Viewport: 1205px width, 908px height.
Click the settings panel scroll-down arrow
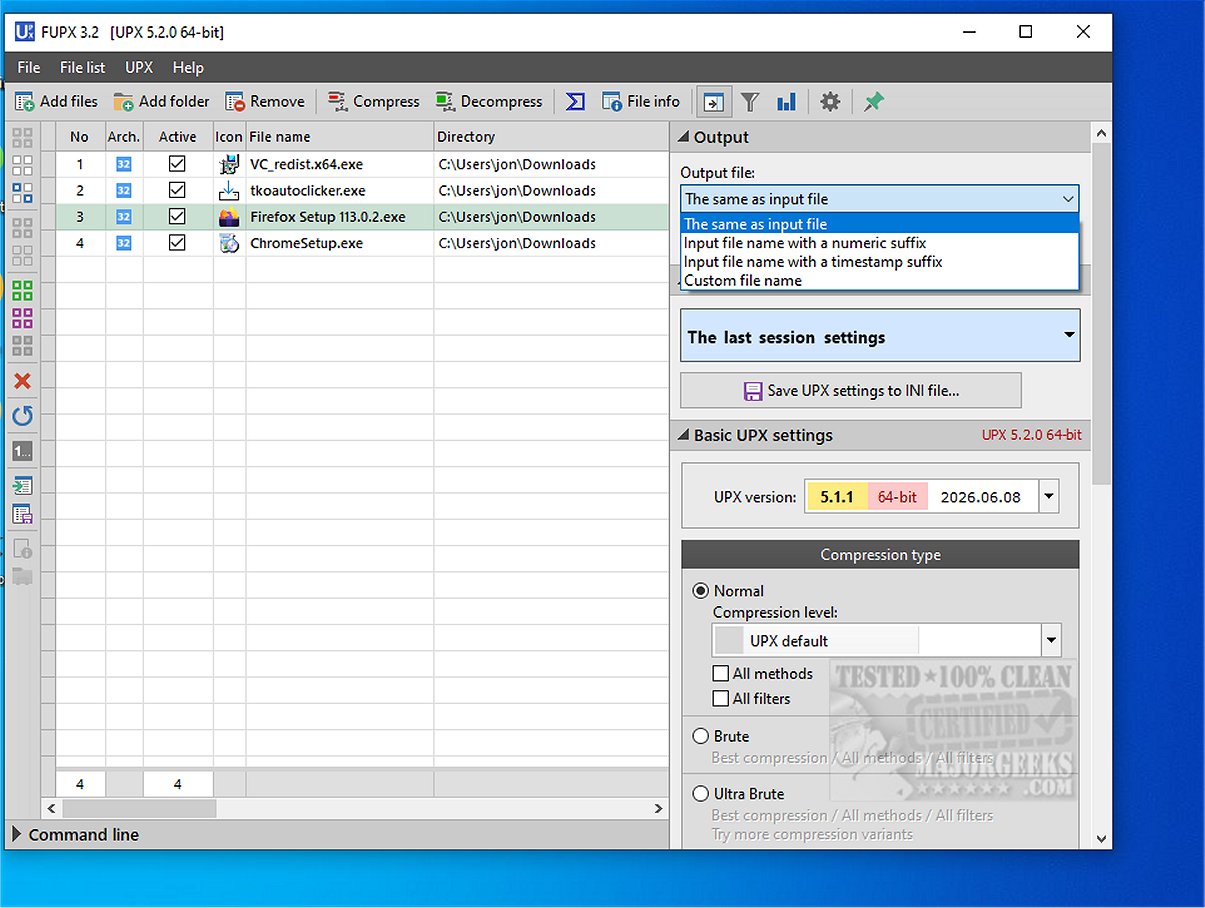1101,839
